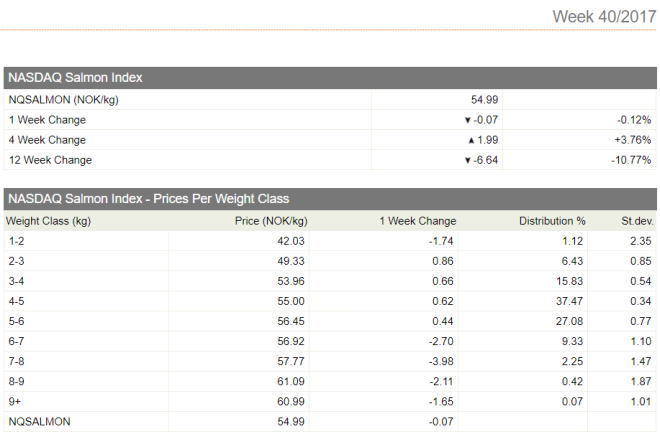Screen dimensions: 660x435
Task: Click the 12 Week Change row label
Action: (50, 160)
